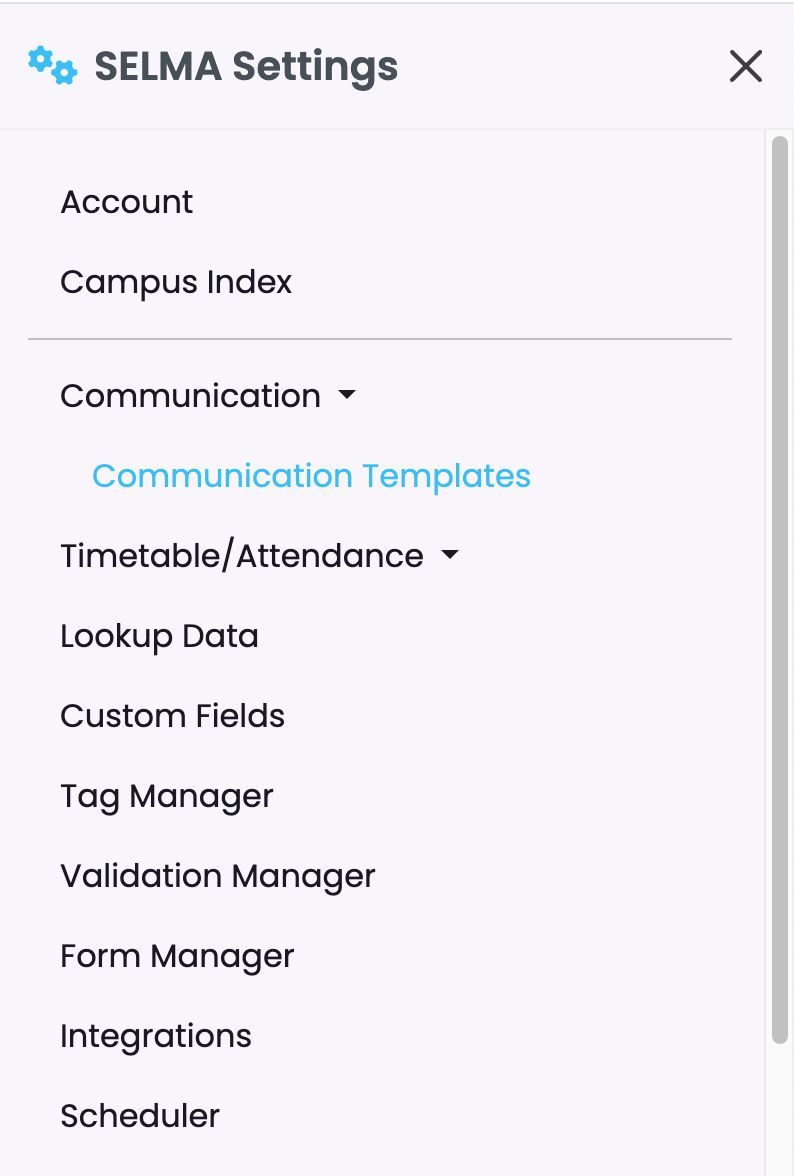794x1176 pixels.
Task: Select the Communication menu label
Action: pos(190,396)
